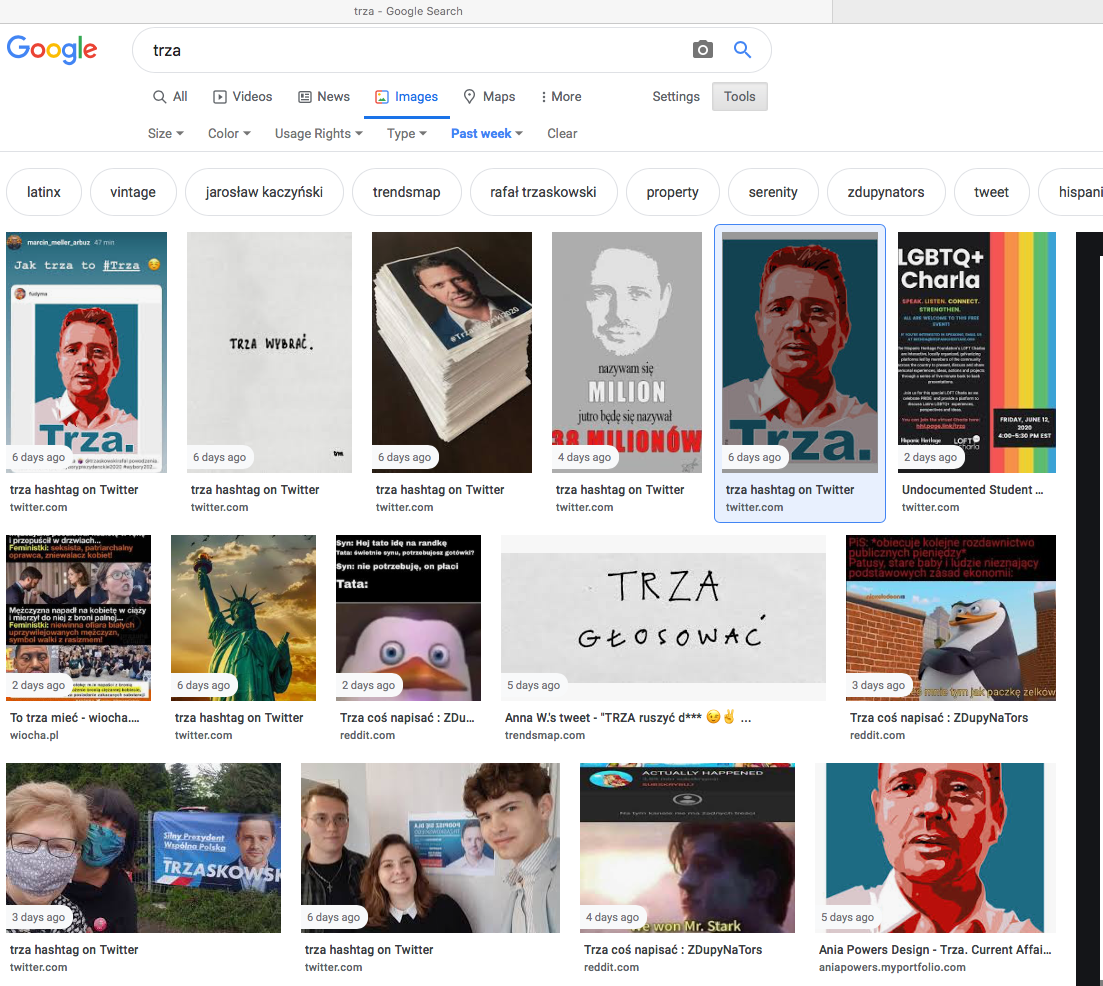Select the zdupynators suggestion chip

(886, 192)
